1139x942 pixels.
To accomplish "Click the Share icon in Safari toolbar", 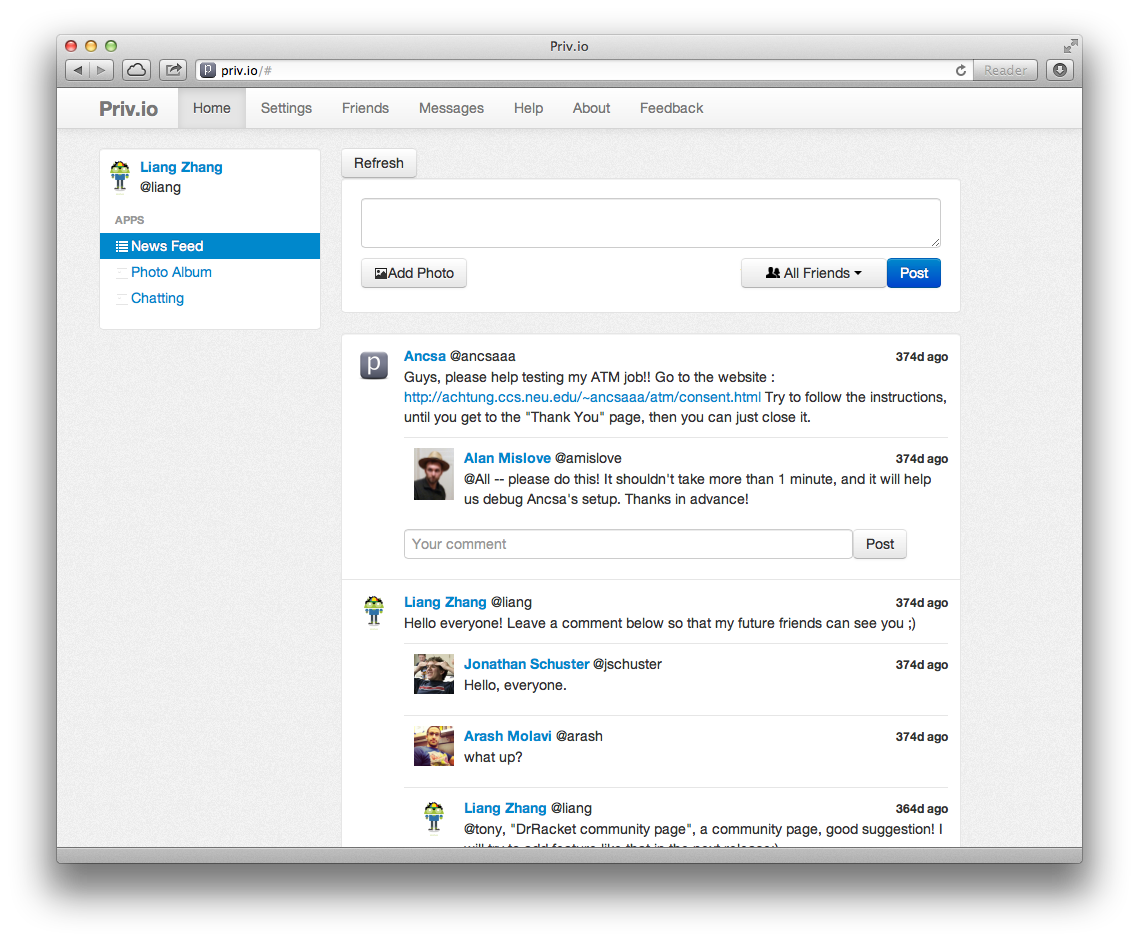I will pos(173,70).
